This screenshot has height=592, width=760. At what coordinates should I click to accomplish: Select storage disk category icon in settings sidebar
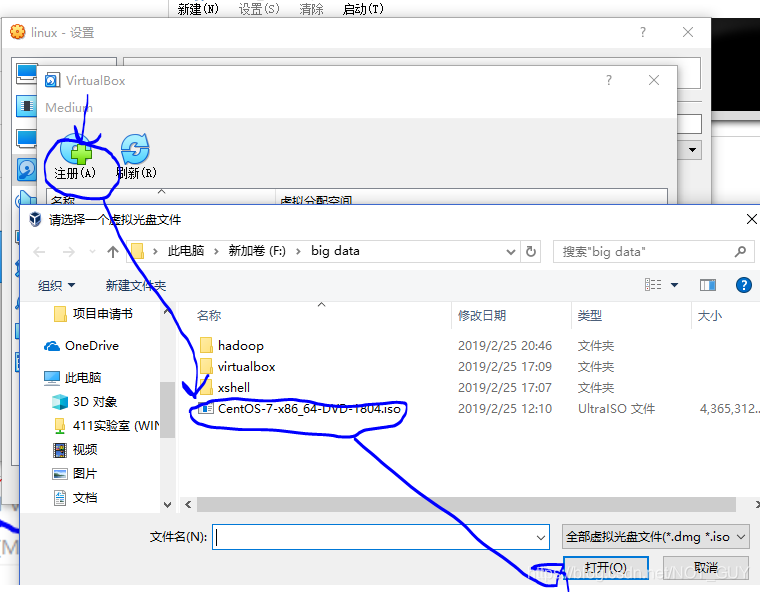point(26,169)
